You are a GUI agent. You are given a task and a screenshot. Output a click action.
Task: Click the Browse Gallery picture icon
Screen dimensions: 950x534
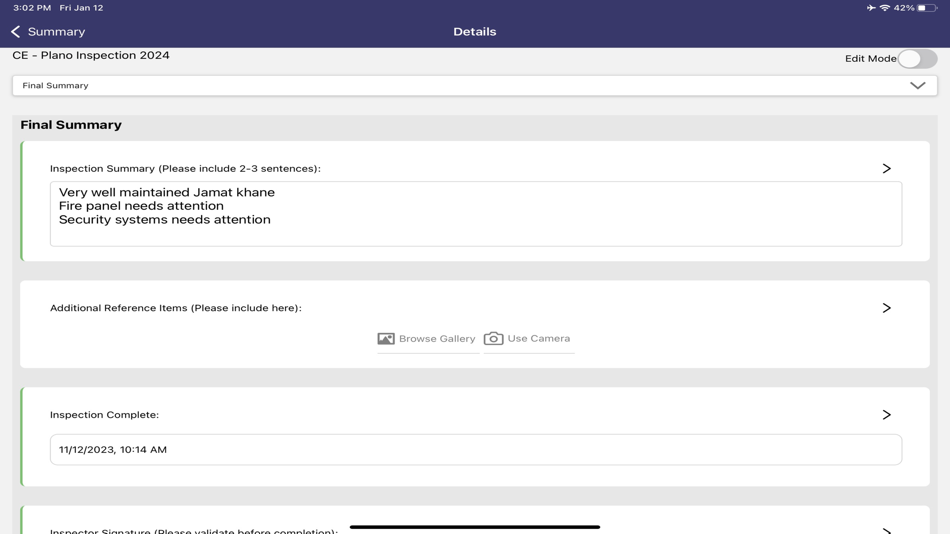[x=386, y=338]
